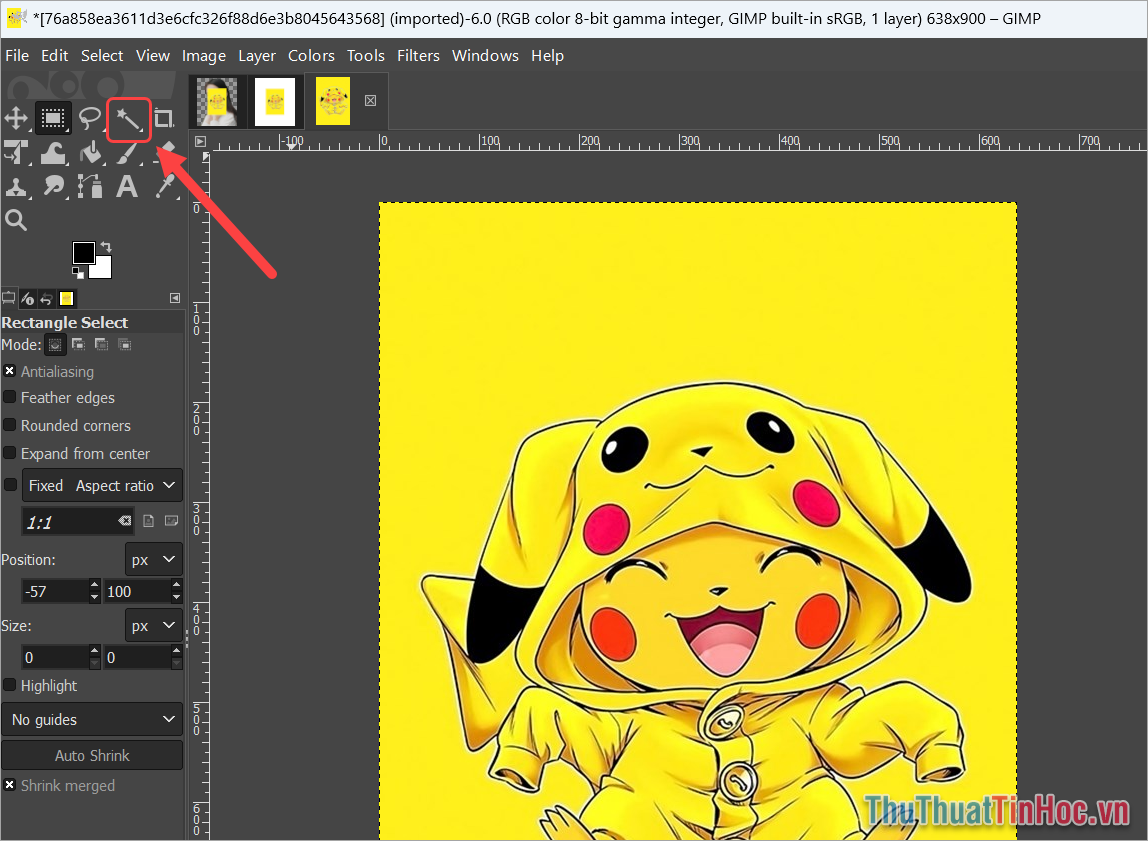Select the Crop tool
The height and width of the screenshot is (841, 1148).
point(164,118)
